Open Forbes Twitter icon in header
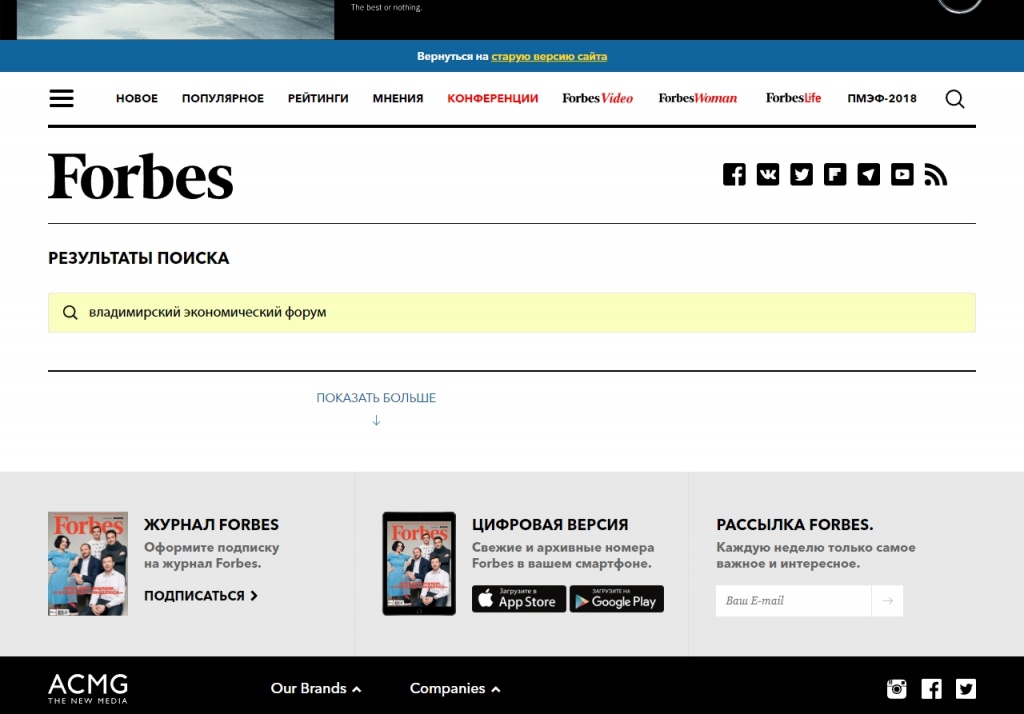Viewport: 1024px width, 714px height. pos(801,174)
